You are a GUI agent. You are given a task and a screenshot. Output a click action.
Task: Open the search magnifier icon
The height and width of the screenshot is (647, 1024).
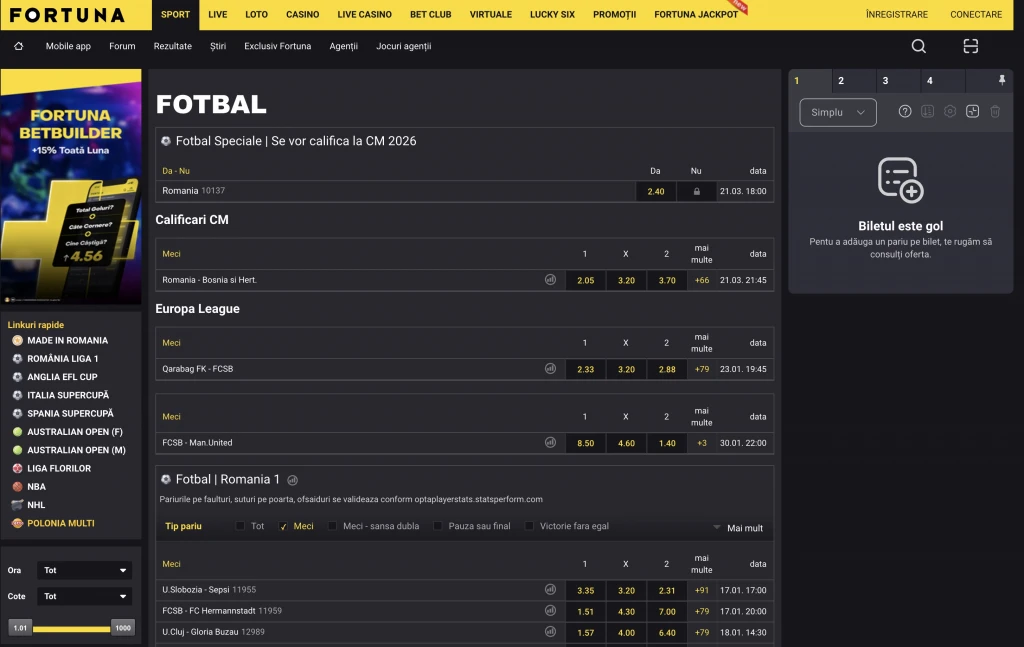[x=918, y=46]
